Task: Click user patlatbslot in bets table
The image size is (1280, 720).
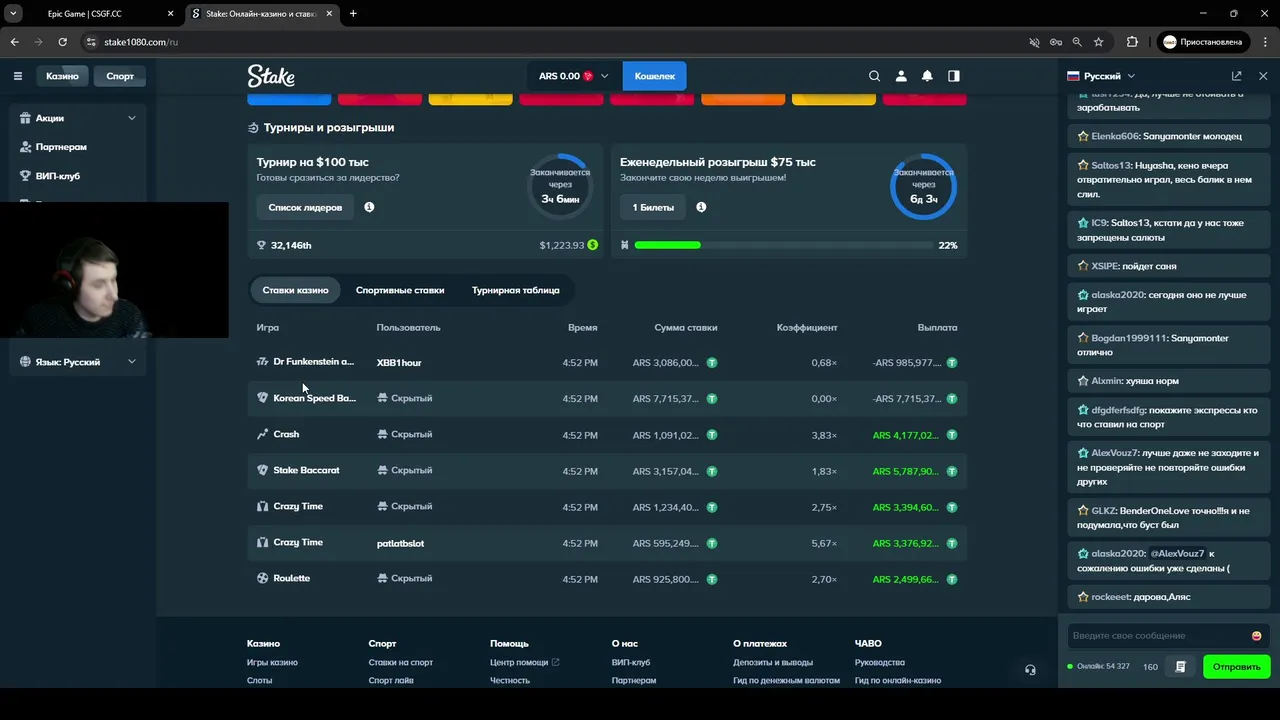Action: [400, 543]
